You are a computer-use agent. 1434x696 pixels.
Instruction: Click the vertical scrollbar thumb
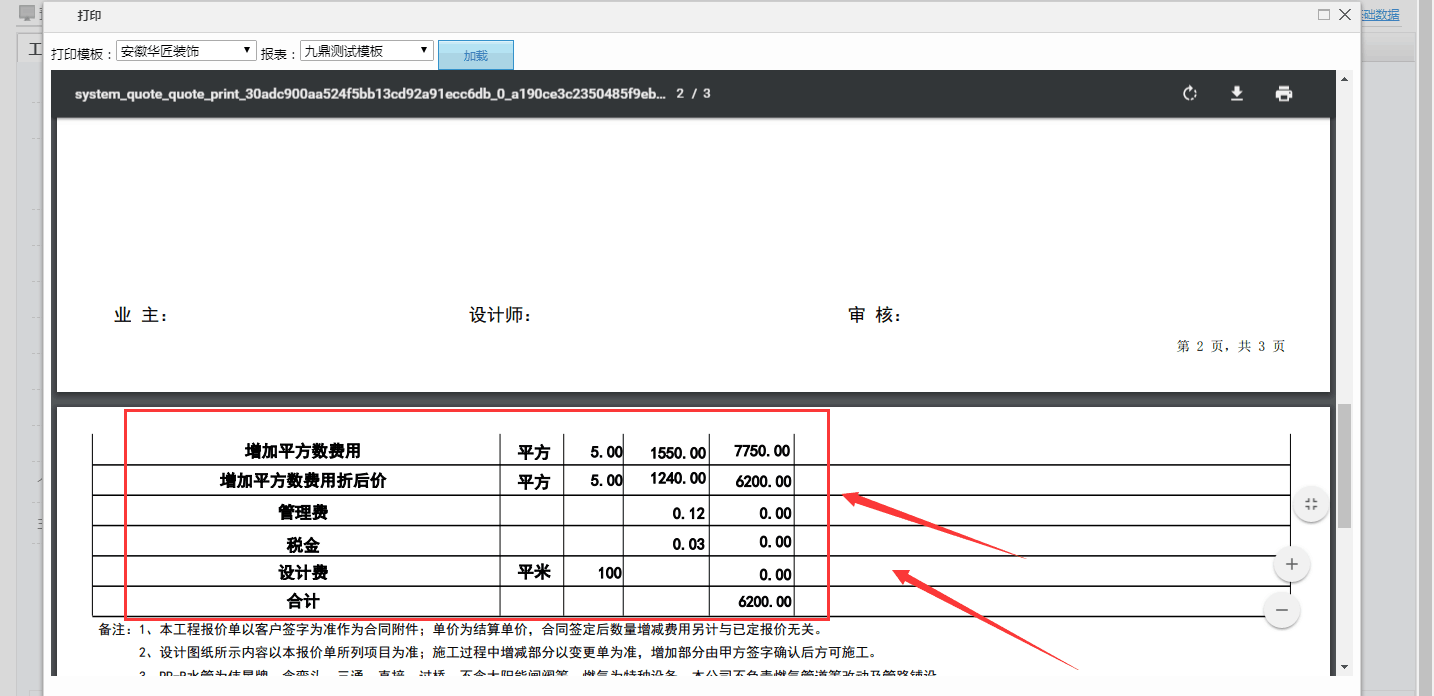(x=1344, y=465)
